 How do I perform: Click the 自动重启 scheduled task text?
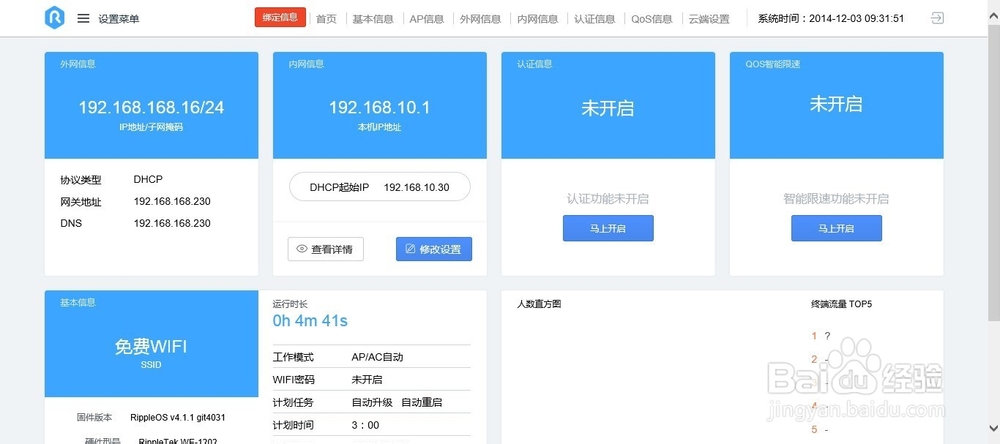(422, 403)
